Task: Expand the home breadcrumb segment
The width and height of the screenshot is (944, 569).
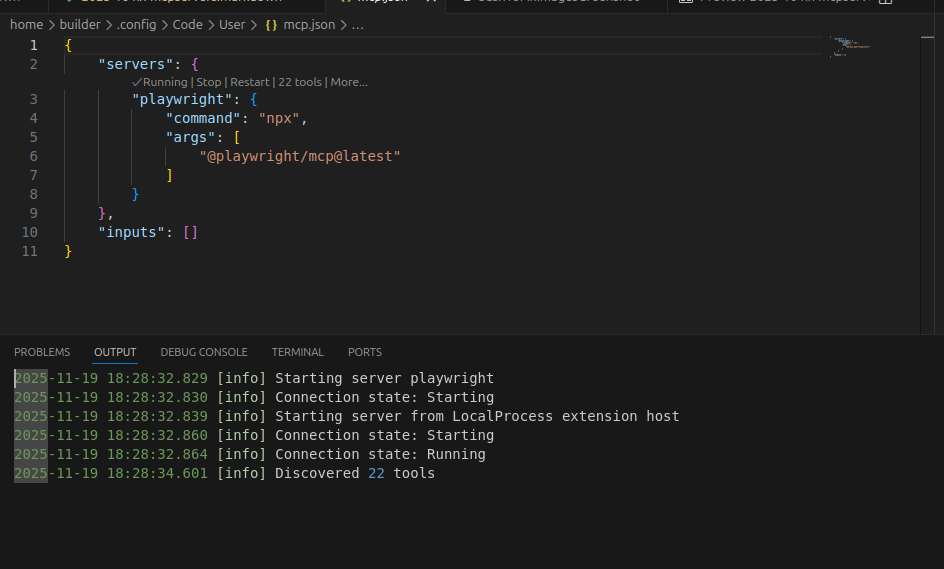Action: click(26, 24)
